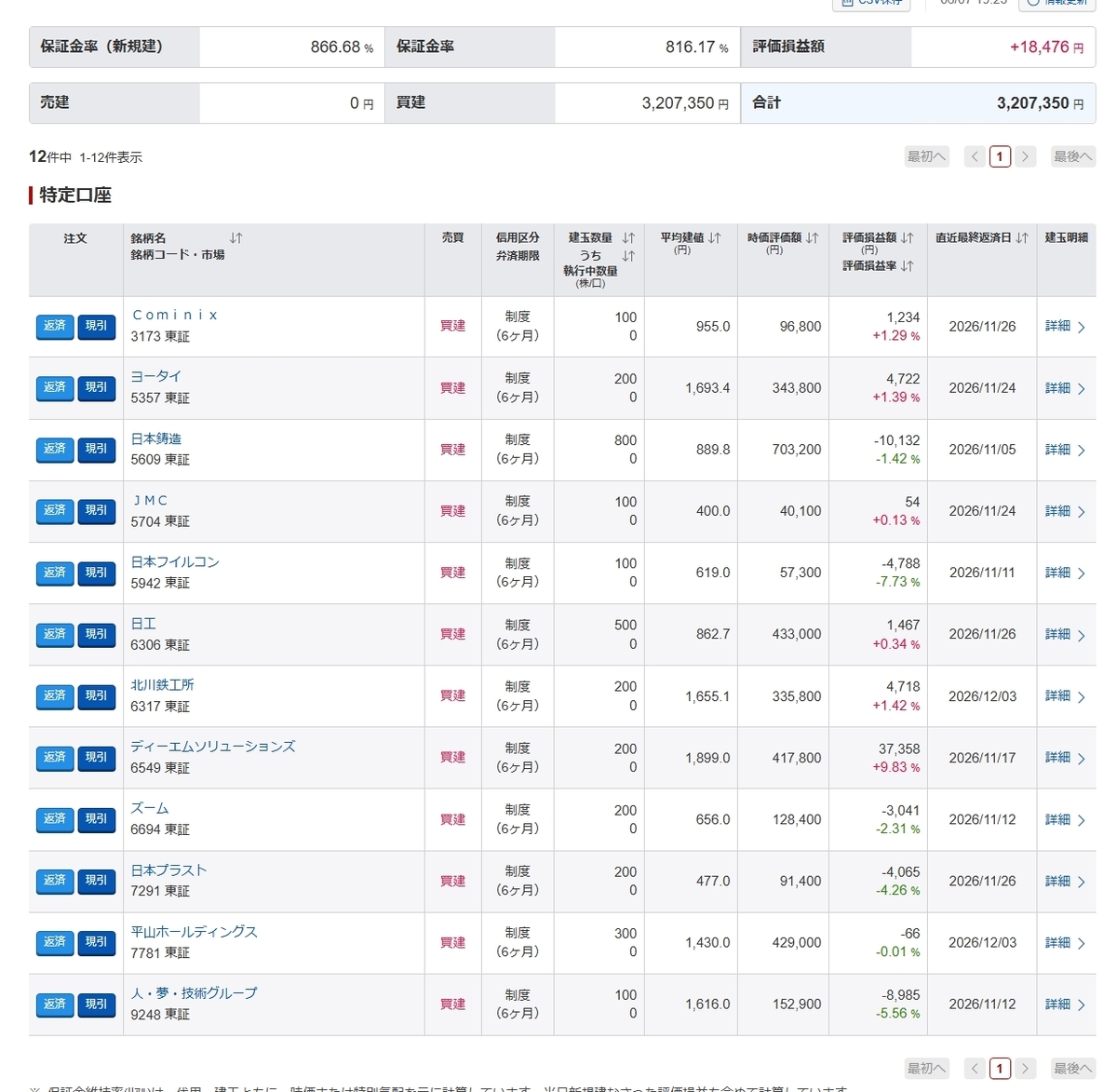
Task: Click 最後へ at top pagination
Action: pyautogui.click(x=1072, y=156)
